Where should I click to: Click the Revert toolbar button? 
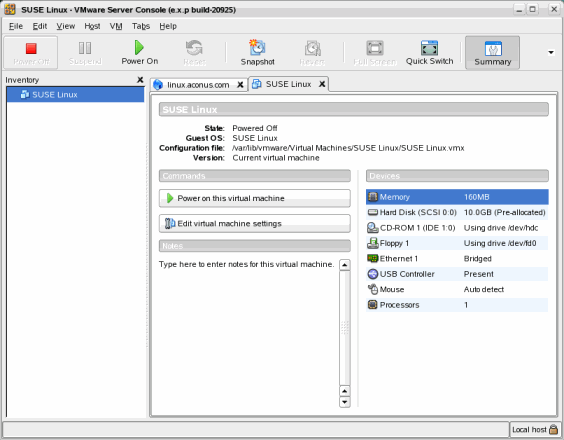coord(312,53)
